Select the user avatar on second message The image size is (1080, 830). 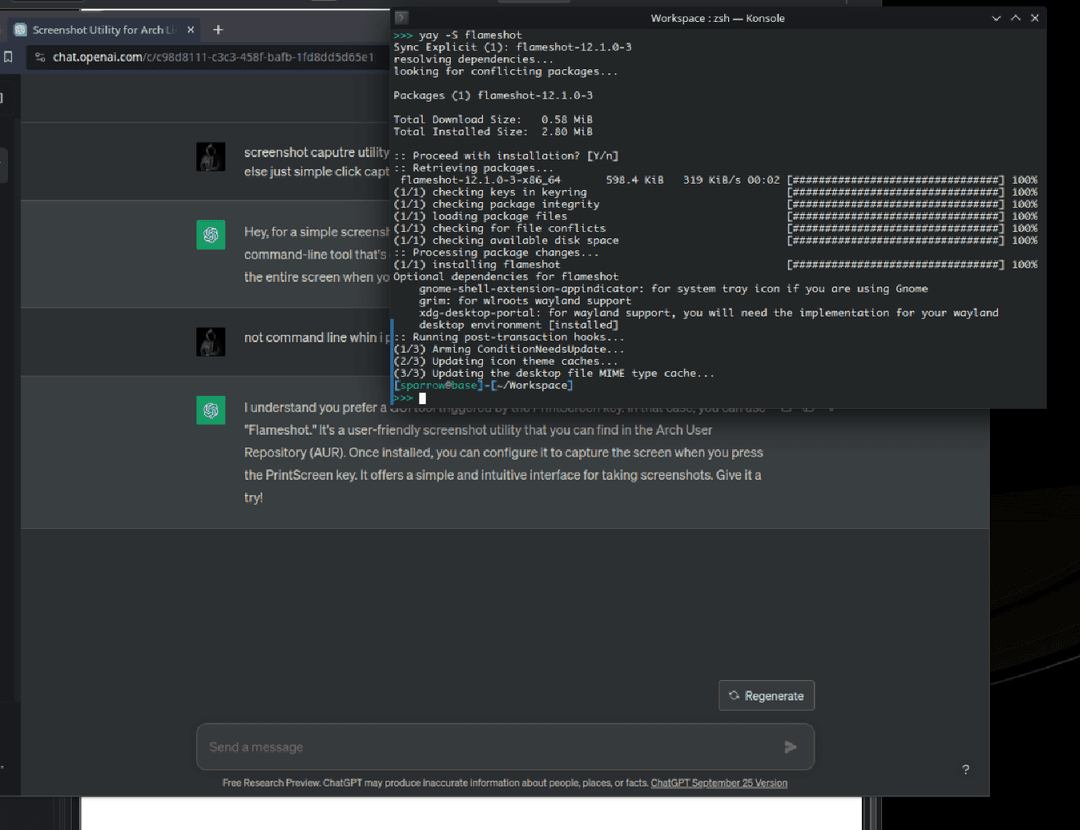(x=210, y=341)
